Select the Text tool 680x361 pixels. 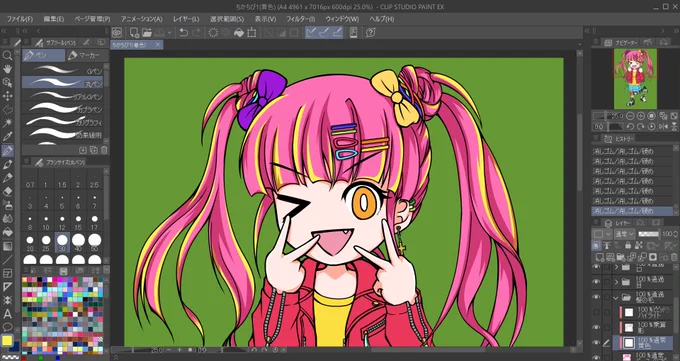7,314
